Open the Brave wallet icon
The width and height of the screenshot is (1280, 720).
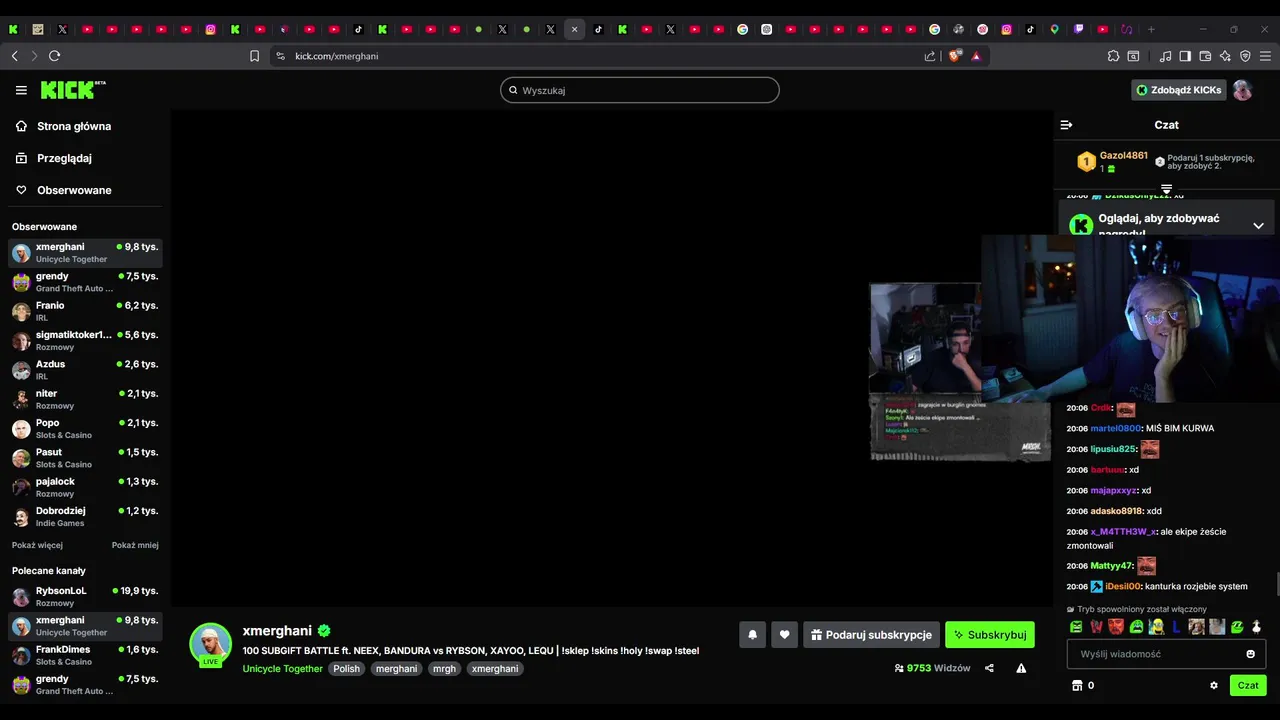click(x=1205, y=56)
